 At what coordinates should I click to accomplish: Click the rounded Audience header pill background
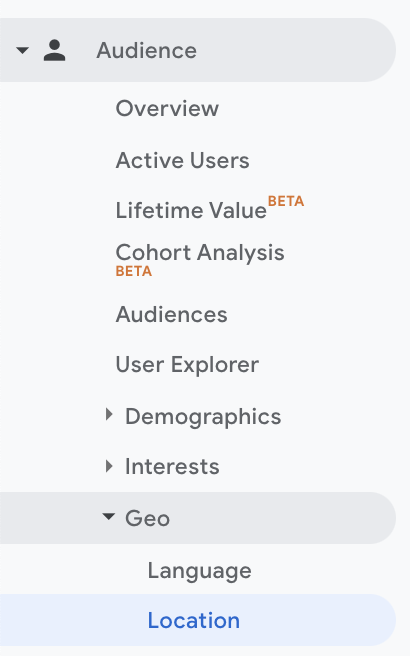coord(197,50)
